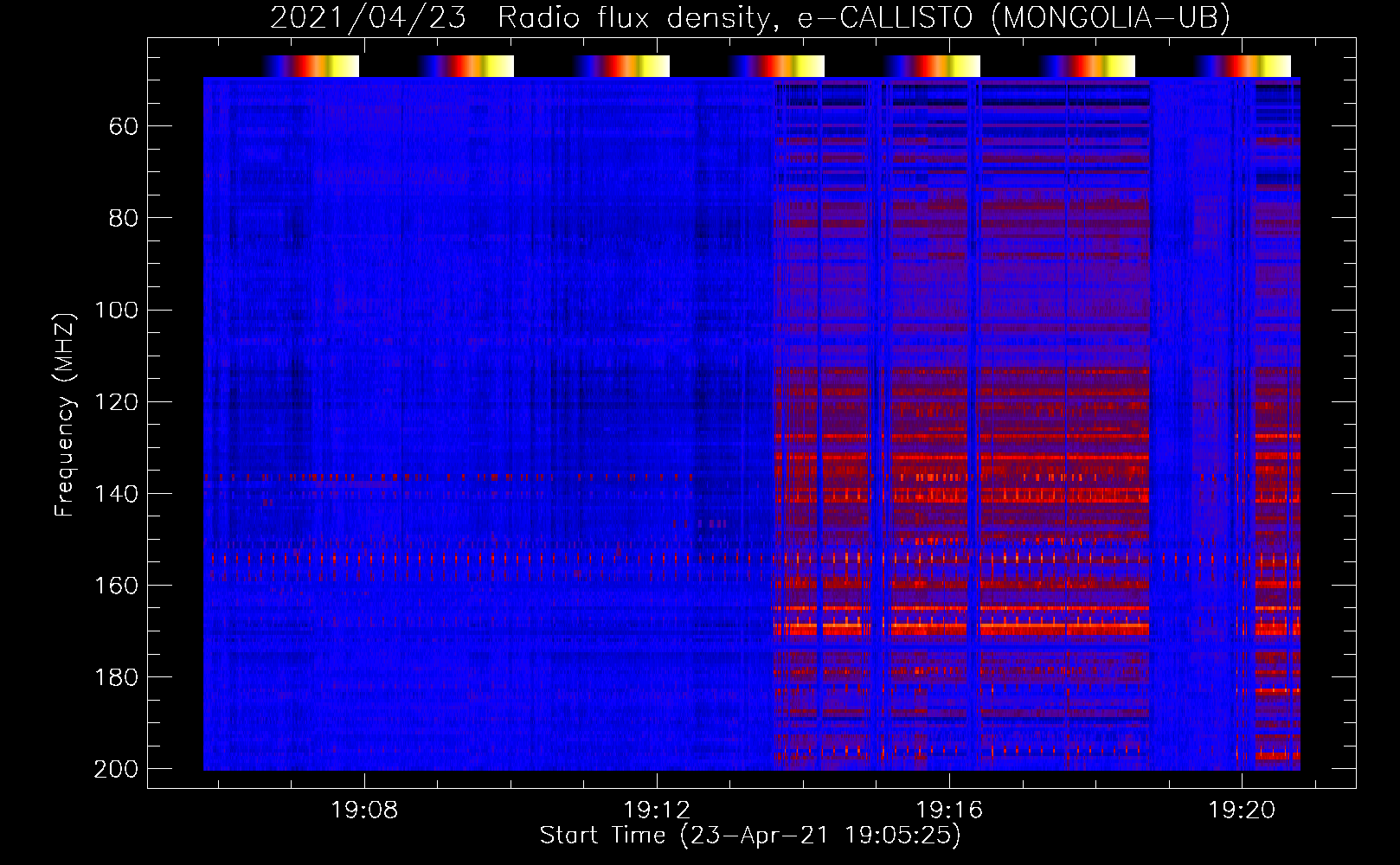
Task: Click the date '2021/04/23' in the title
Action: click(369, 18)
